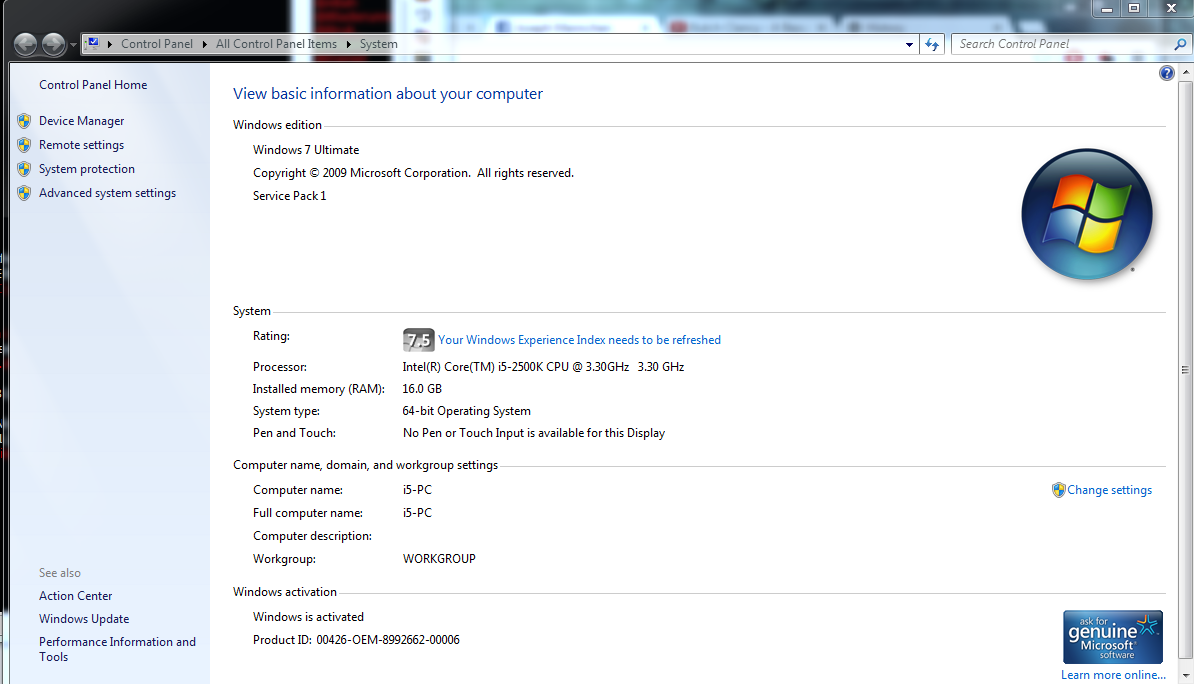This screenshot has width=1194, height=684.
Task: Expand the arrow before Control Panel breadcrumb
Action: (x=110, y=44)
